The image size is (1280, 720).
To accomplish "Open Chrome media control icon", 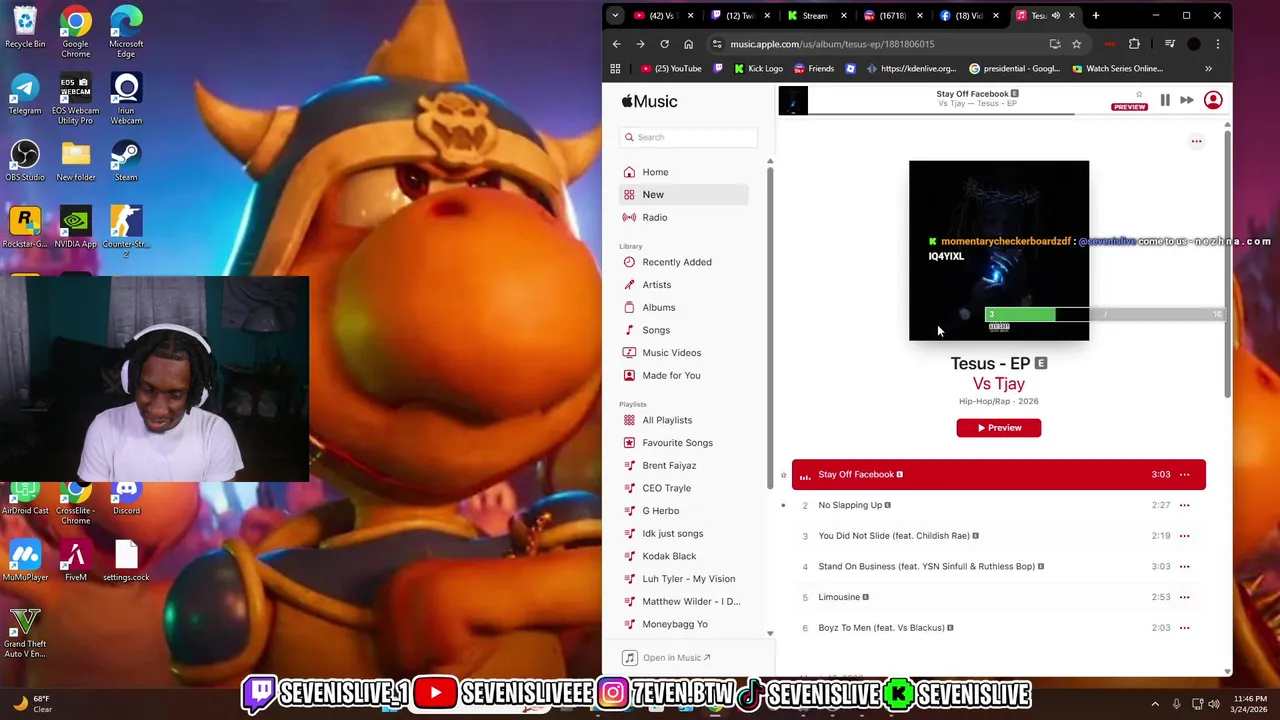I will tap(1170, 44).
